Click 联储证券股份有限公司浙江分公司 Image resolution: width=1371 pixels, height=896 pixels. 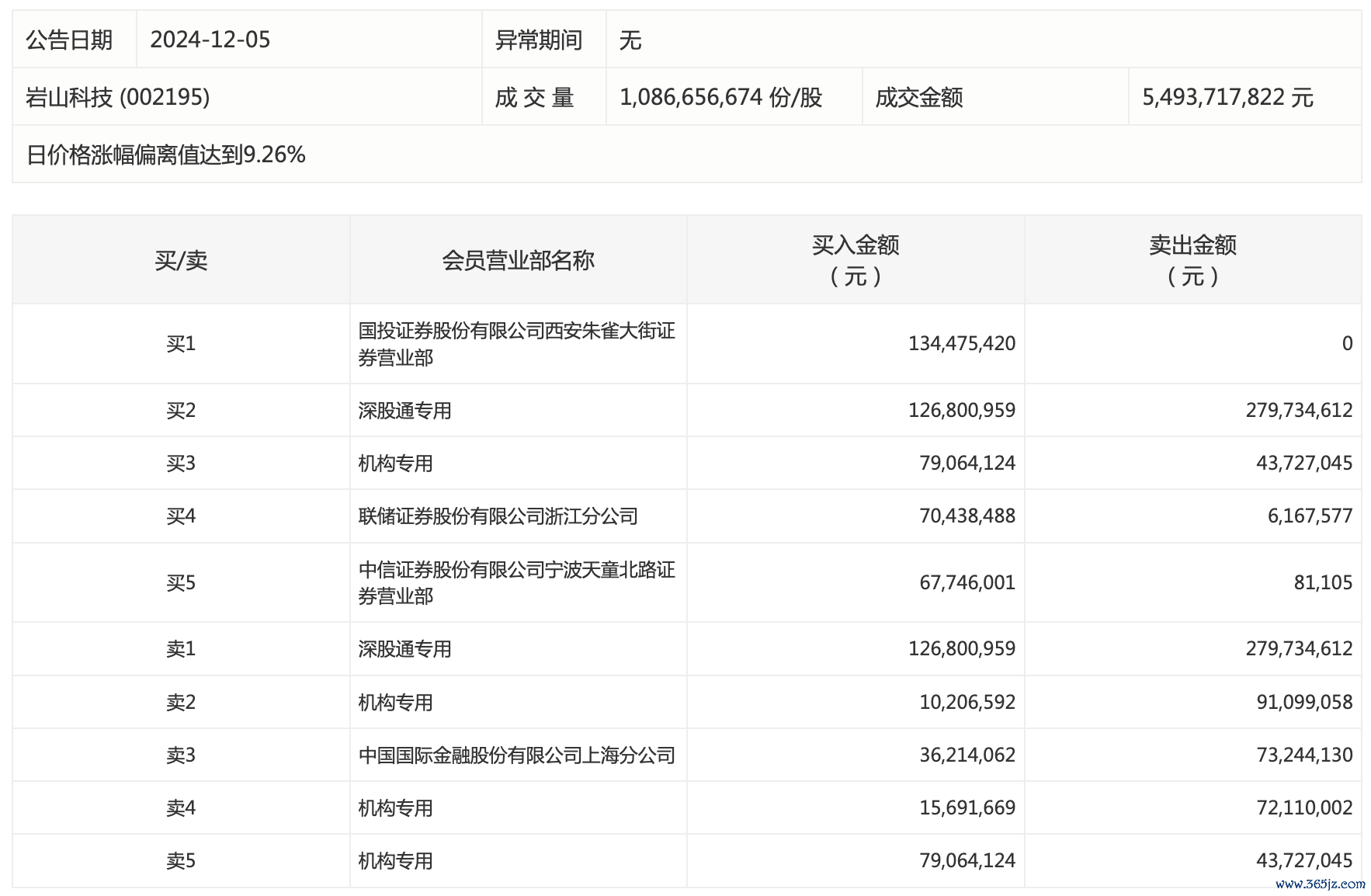498,516
